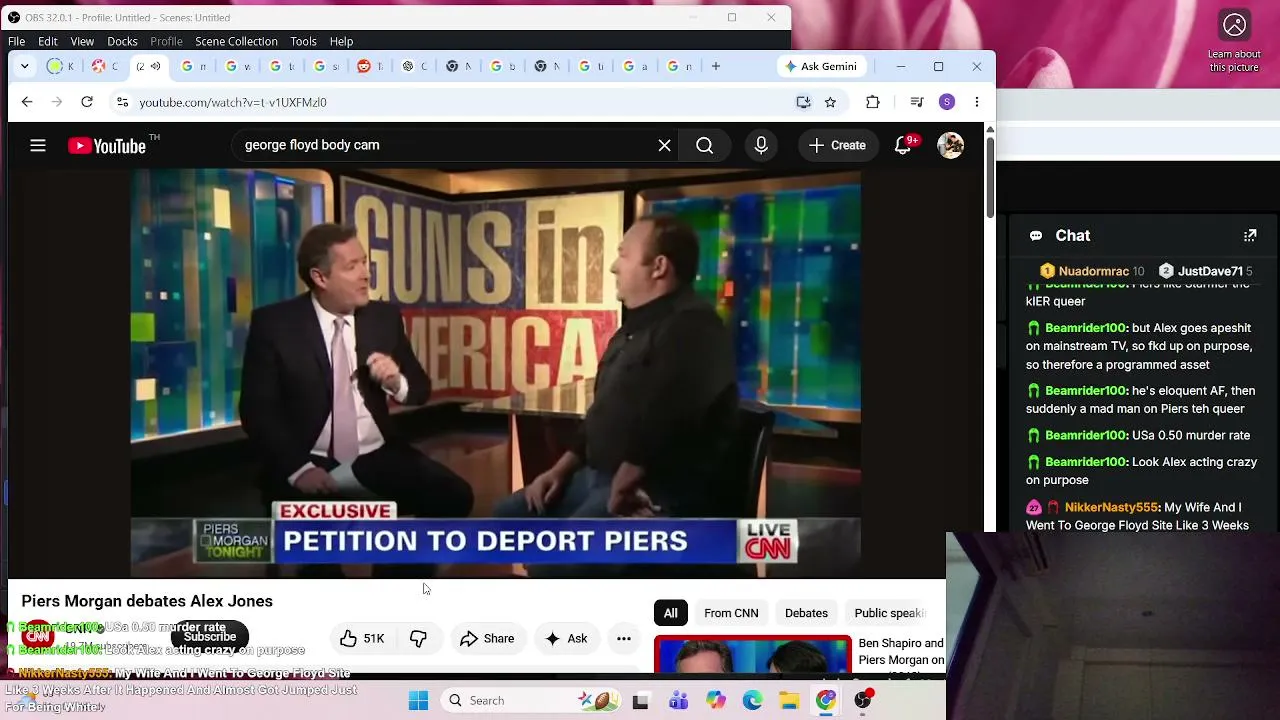Go back in Chrome
The height and width of the screenshot is (720, 1280).
pos(27,102)
